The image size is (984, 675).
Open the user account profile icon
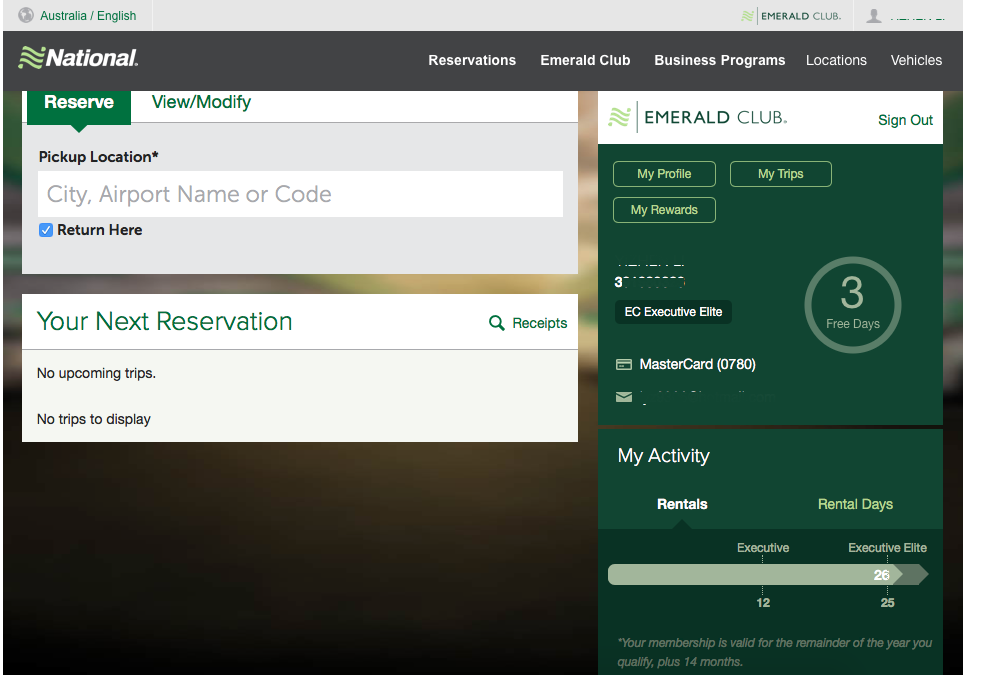click(874, 16)
